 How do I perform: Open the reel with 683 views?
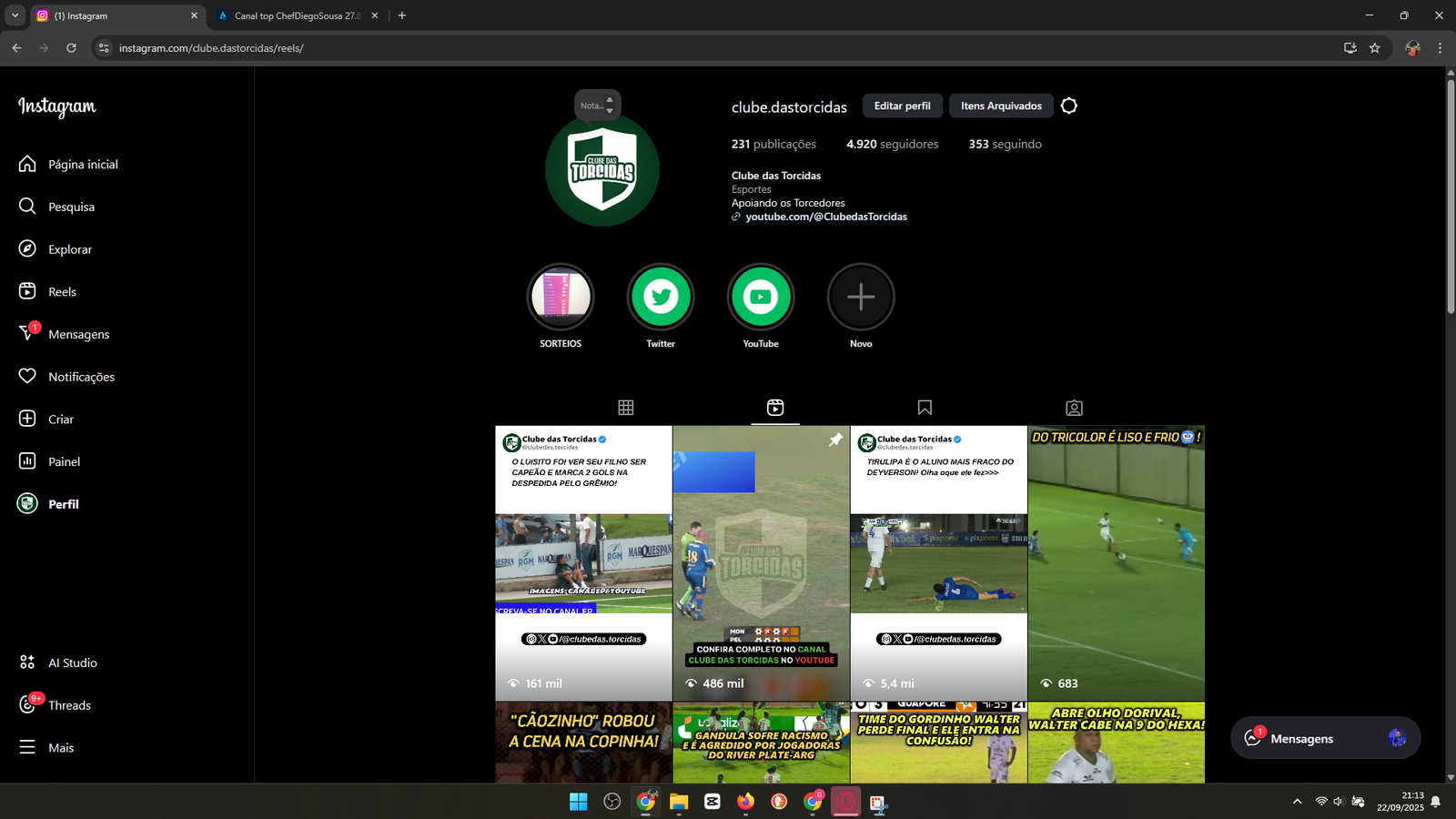1117,563
